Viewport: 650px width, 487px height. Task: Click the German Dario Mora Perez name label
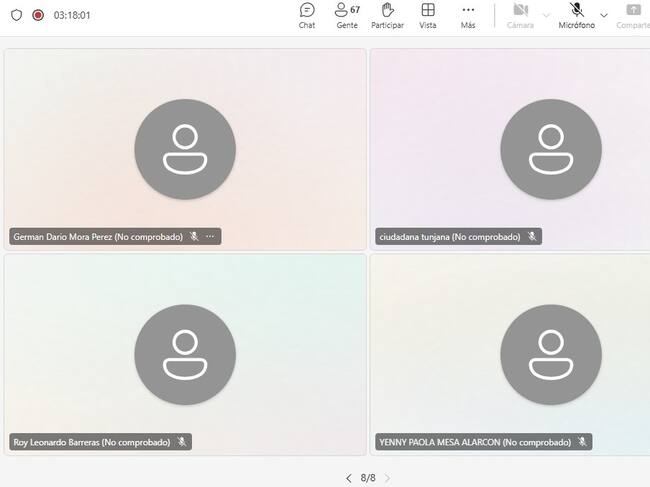coord(97,237)
